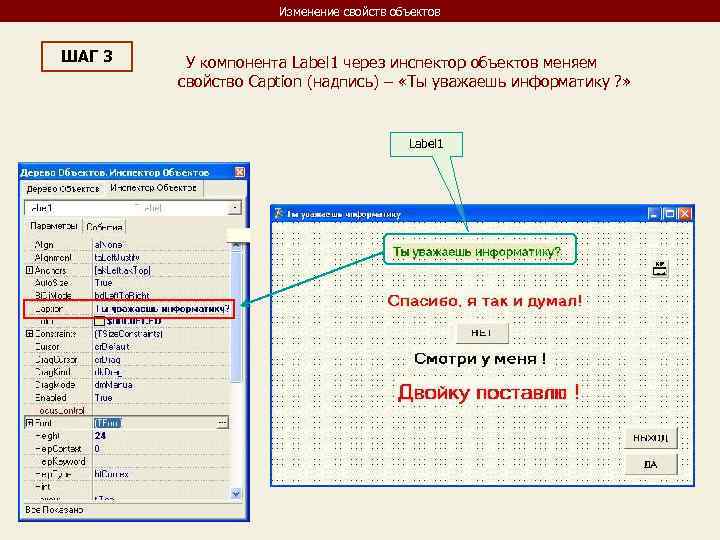
Task: Select the Hint property row
Action: pyautogui.click(x=127, y=486)
